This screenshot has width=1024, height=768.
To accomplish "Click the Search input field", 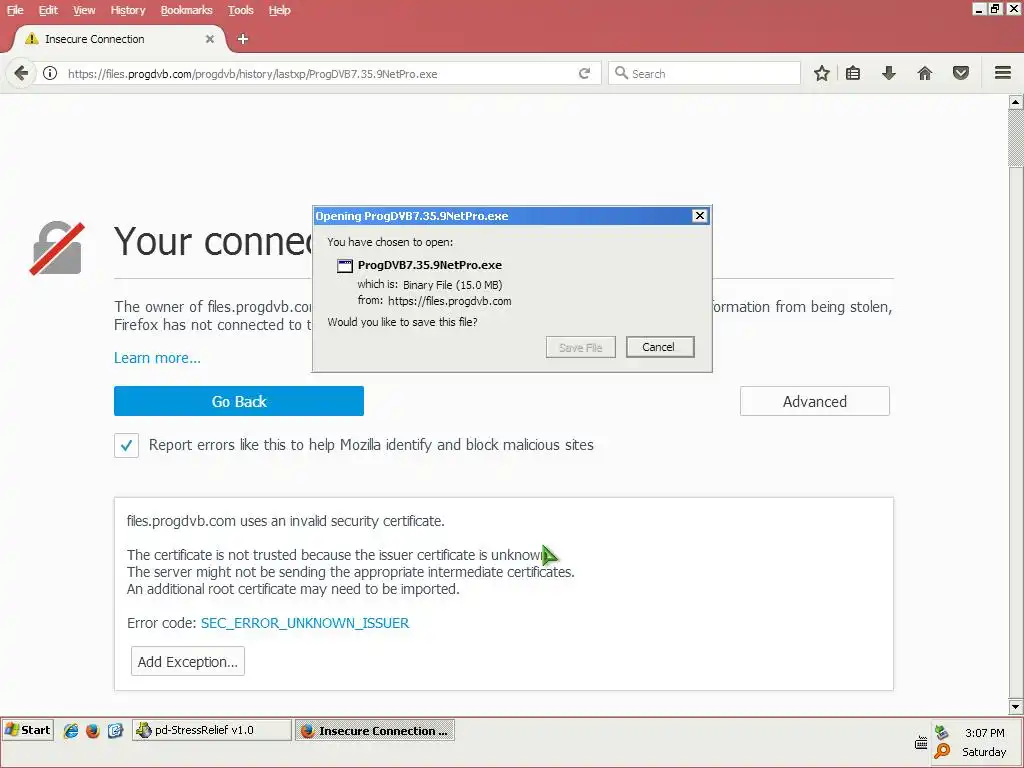I will (x=705, y=73).
